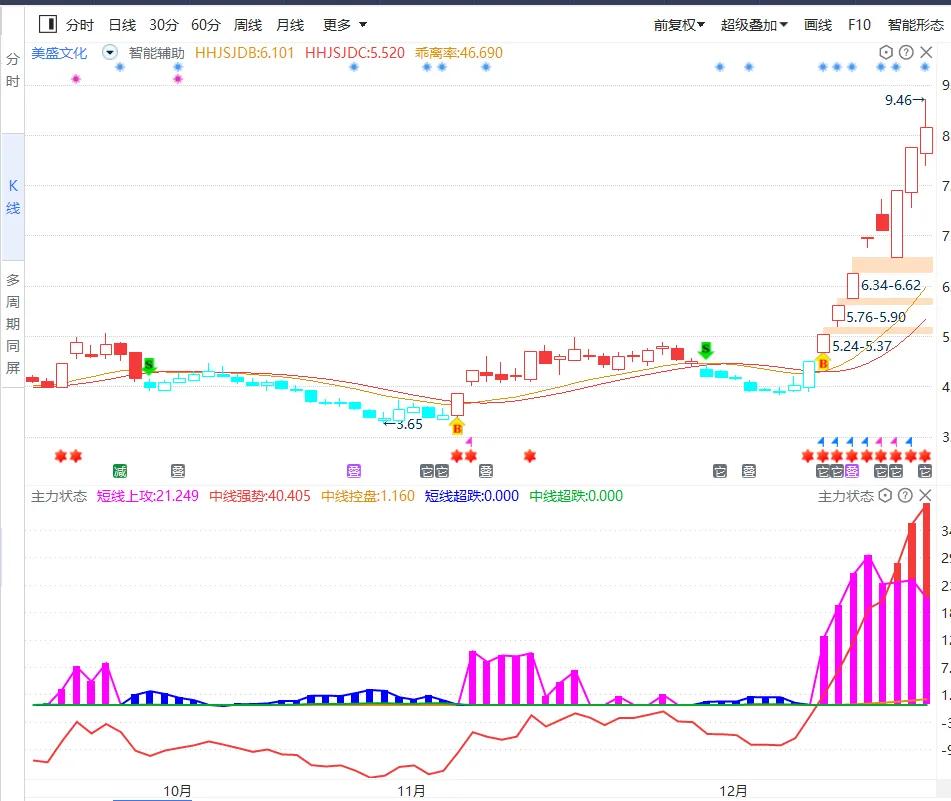The width and height of the screenshot is (951, 801).
Task: Click help icon in K-line chart header
Action: pos(905,53)
